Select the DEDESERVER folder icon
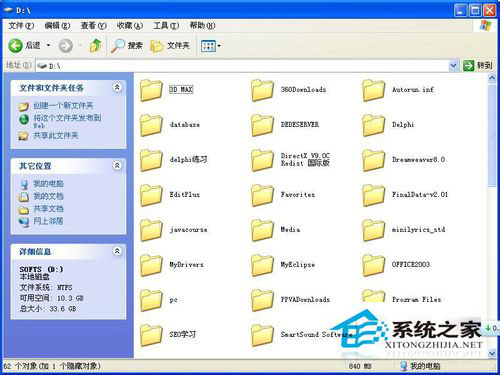500x375 pixels. tap(262, 125)
